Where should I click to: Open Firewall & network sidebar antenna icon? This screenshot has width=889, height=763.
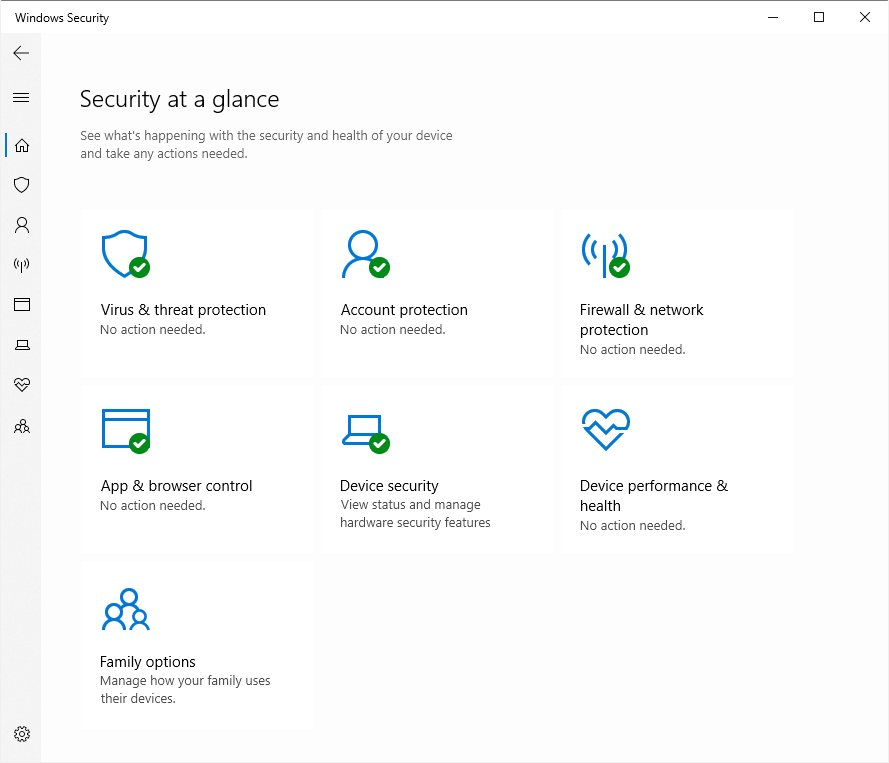tap(22, 265)
